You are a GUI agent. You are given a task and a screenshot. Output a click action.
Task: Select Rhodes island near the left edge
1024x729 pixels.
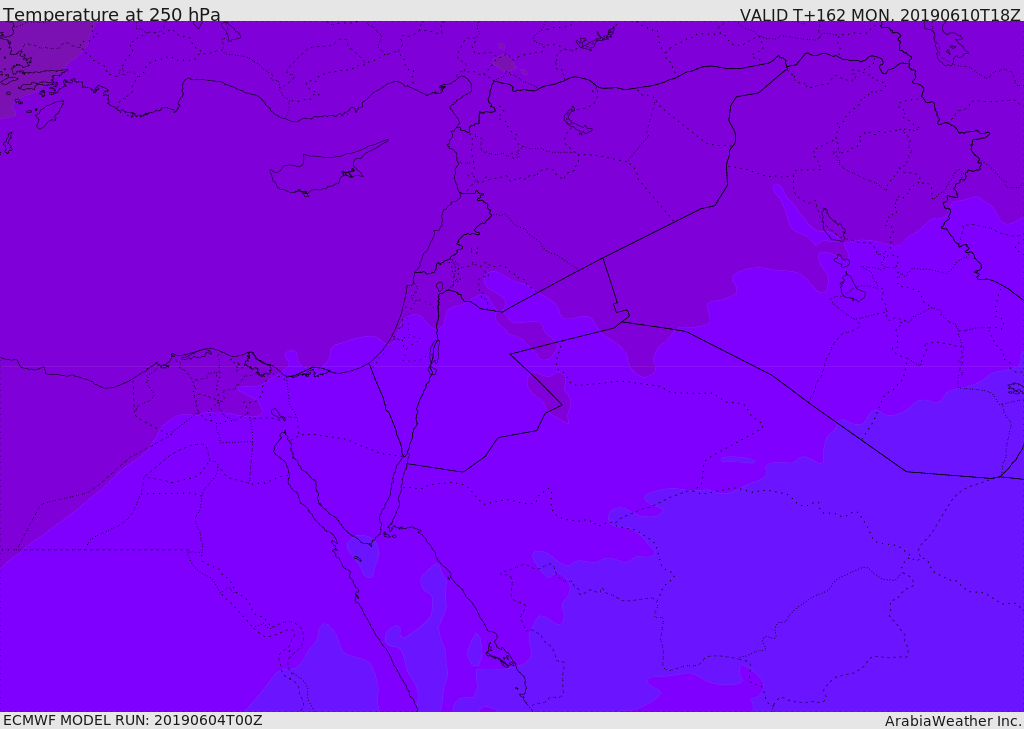click(x=49, y=114)
